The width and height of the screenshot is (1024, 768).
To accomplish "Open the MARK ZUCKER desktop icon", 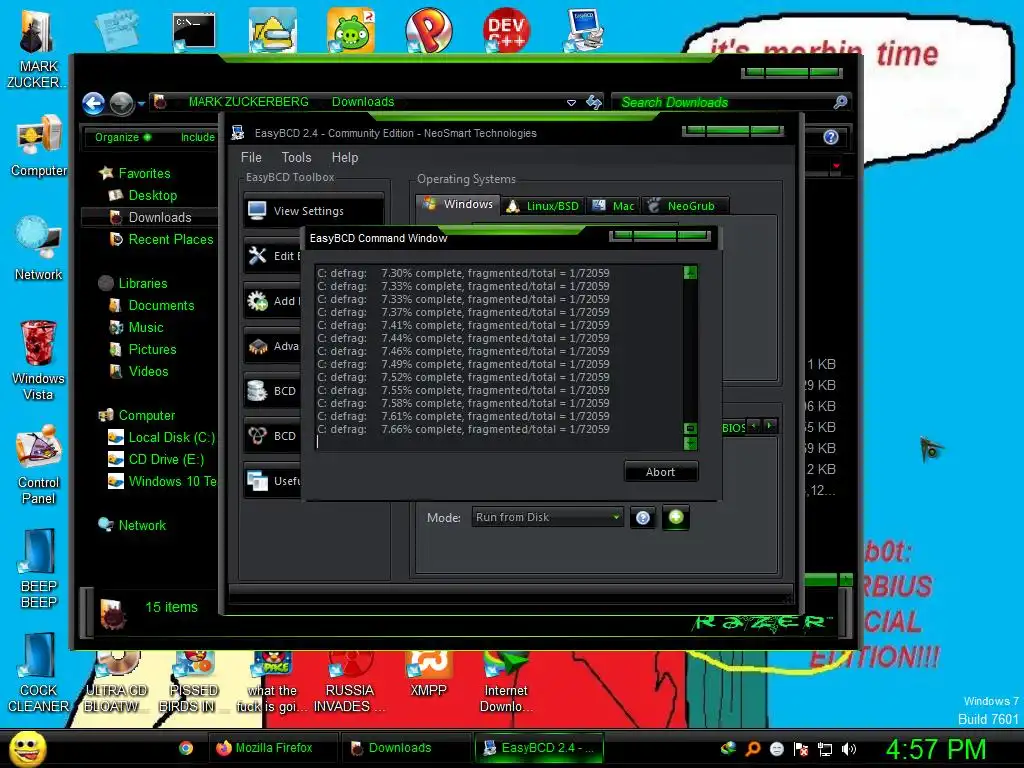I will click(37, 49).
